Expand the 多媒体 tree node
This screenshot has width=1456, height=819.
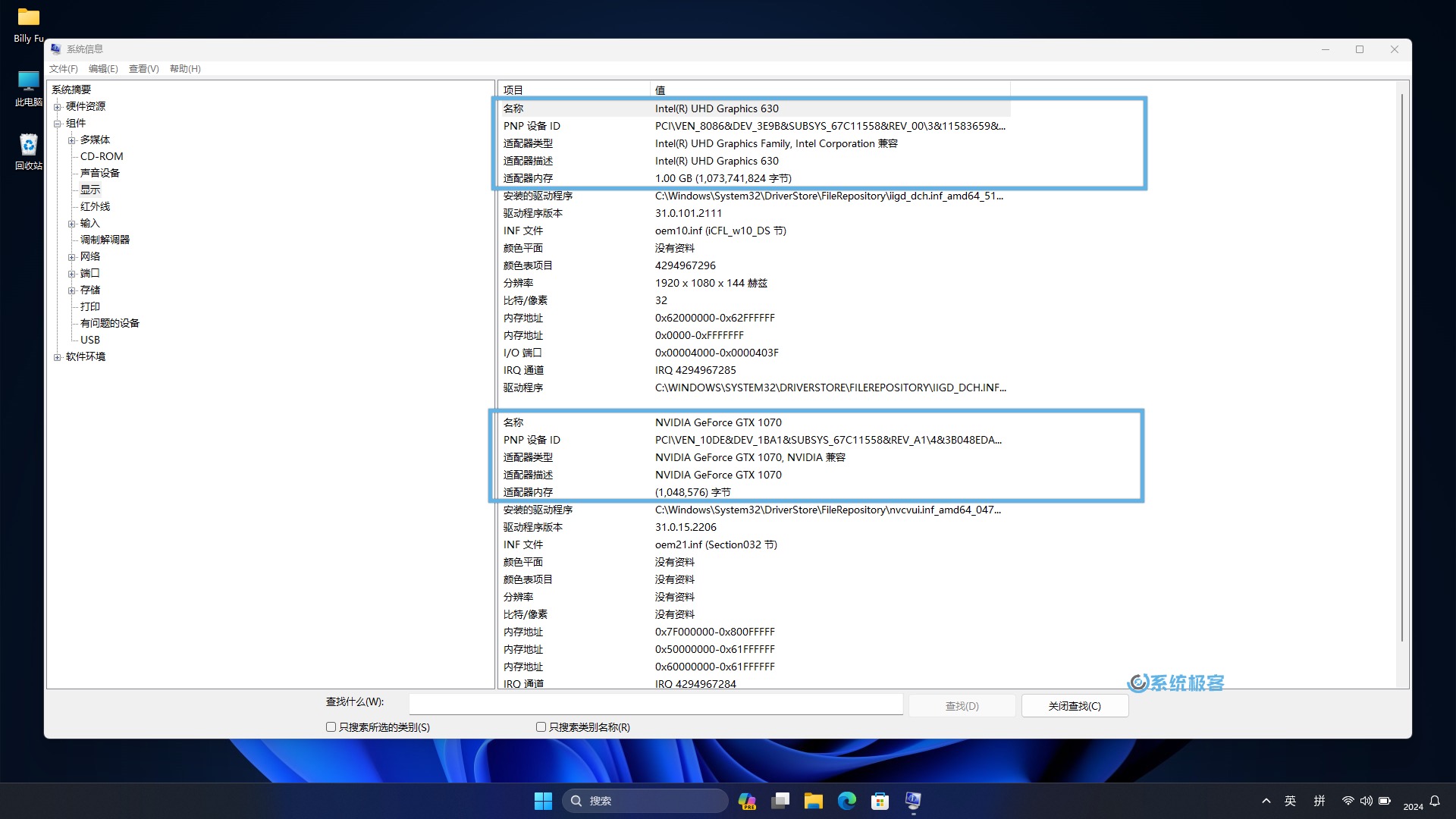coord(72,140)
